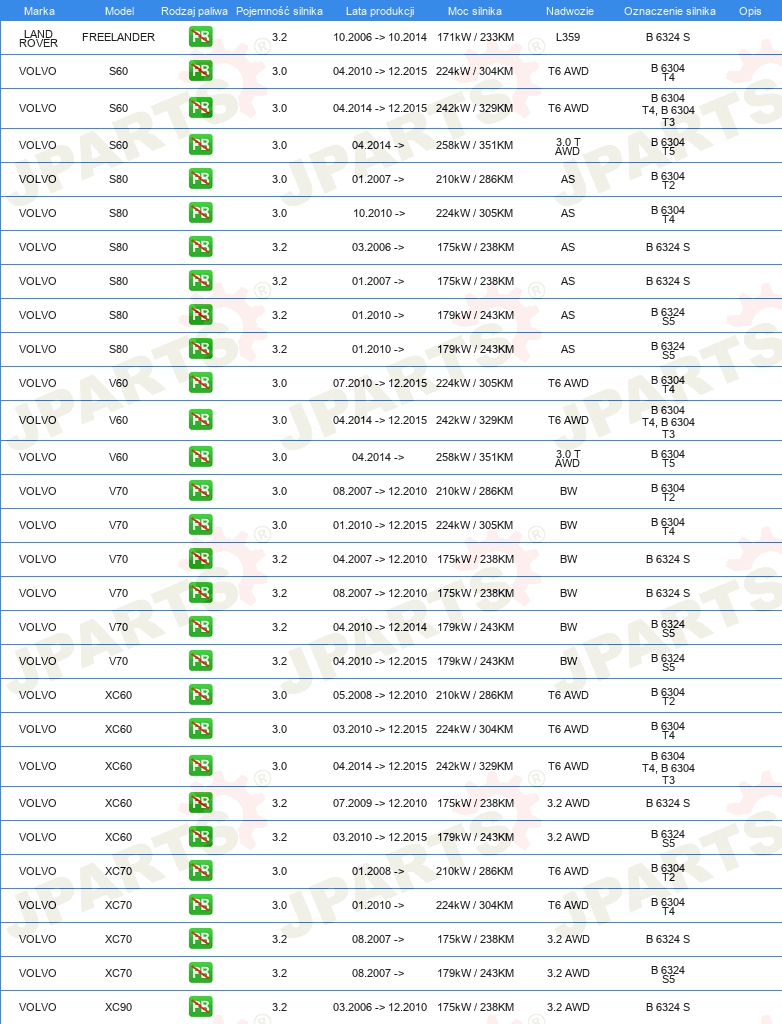Screen dimensions: 782x1024
Task: Click the 'Opis' column header
Action: [750, 11]
